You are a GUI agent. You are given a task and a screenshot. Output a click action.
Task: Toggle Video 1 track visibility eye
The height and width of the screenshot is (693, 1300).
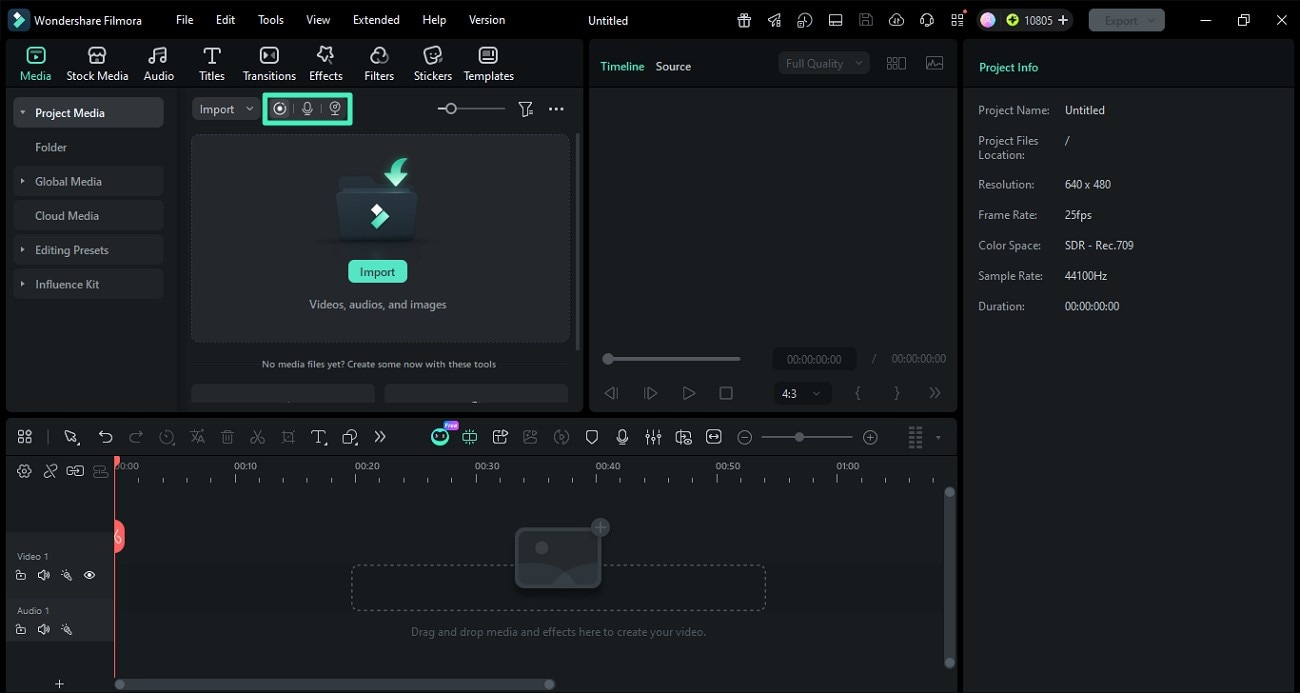[89, 575]
